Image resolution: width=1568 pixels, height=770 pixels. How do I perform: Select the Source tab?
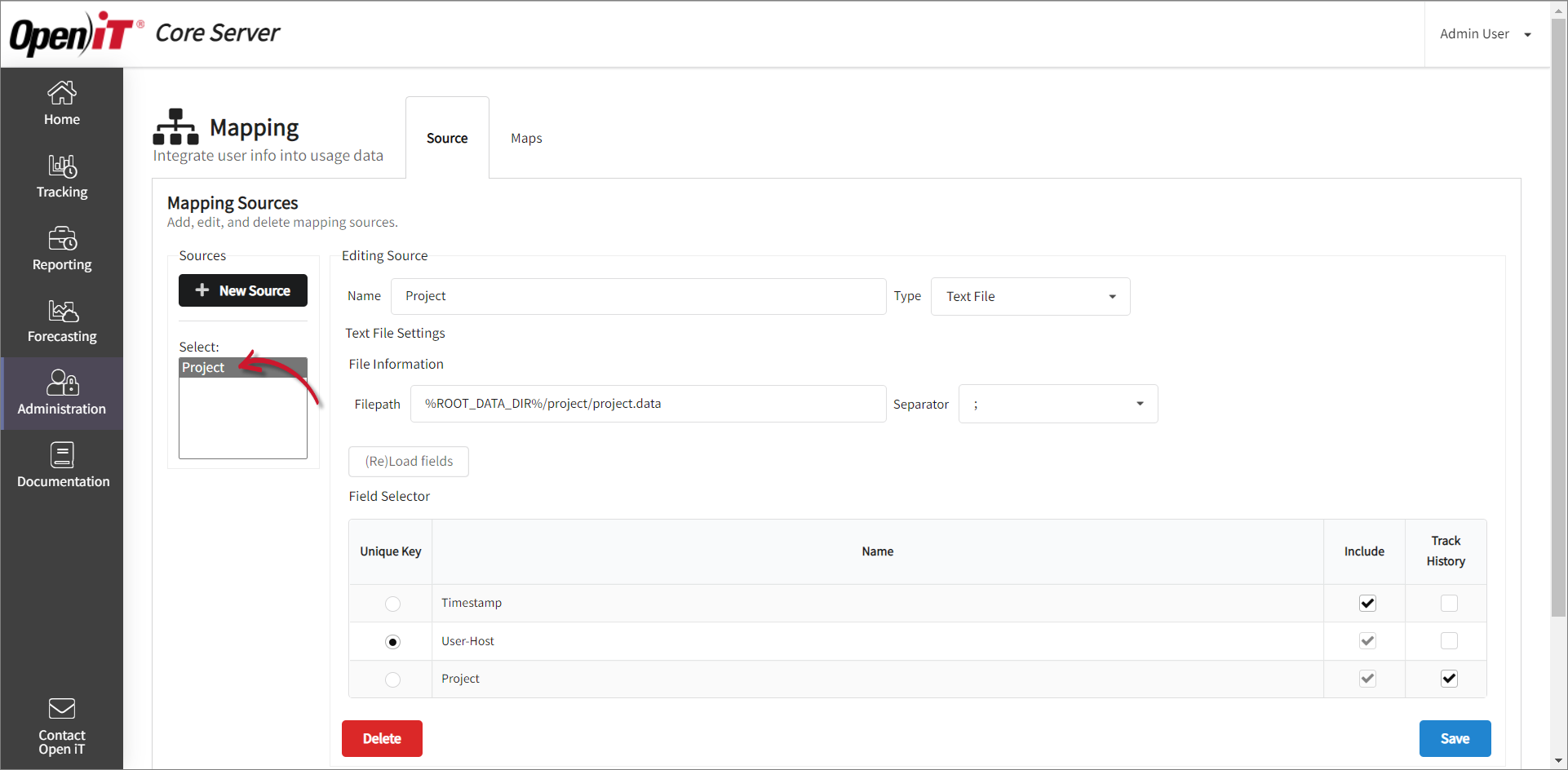pyautogui.click(x=447, y=138)
